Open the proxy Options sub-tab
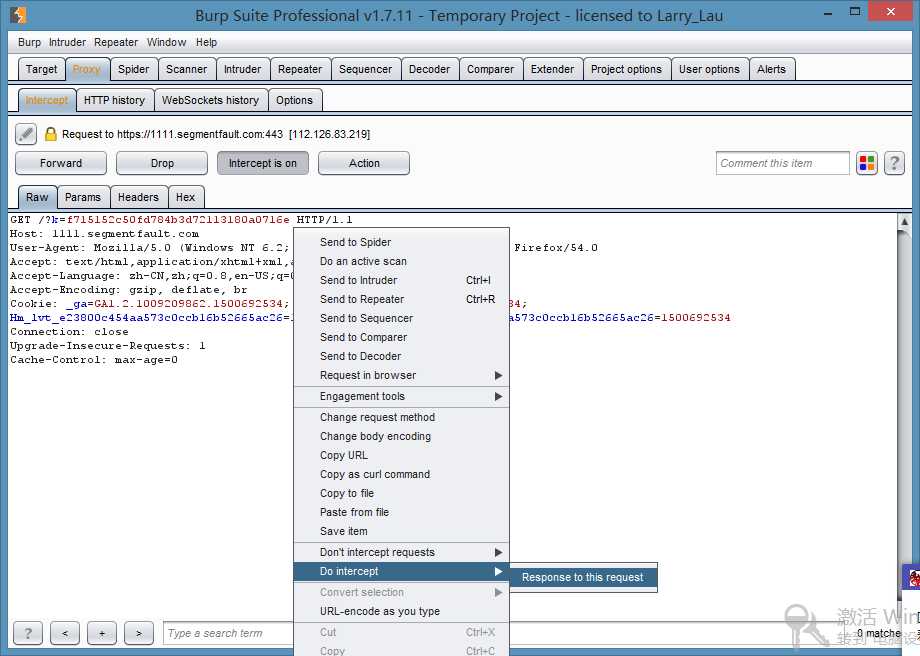This screenshot has width=920, height=656. click(x=295, y=100)
